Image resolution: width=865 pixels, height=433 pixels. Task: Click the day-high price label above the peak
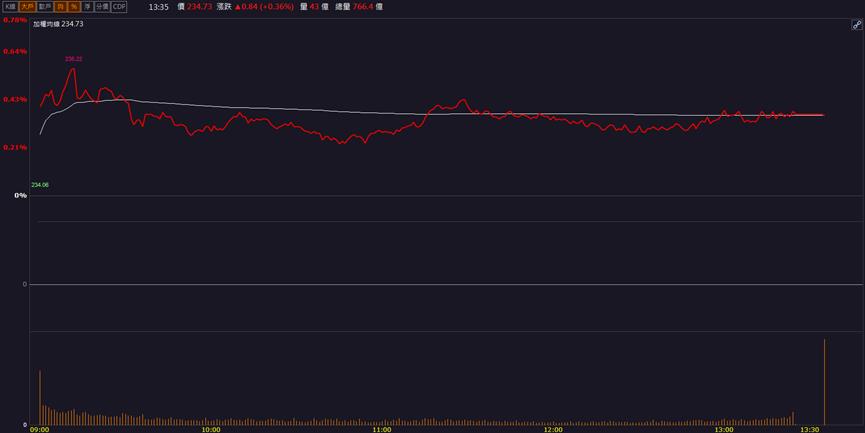tap(73, 58)
